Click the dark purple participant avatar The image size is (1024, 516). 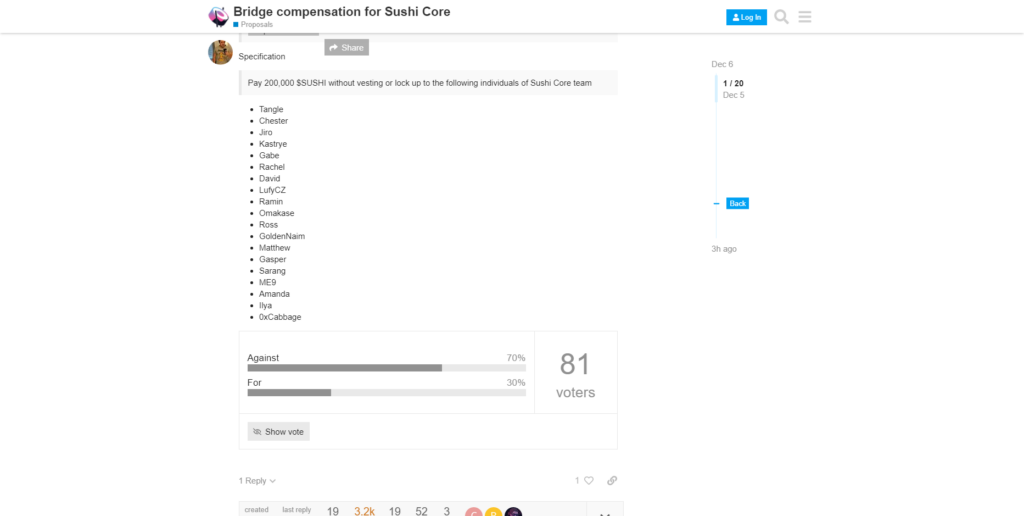(513, 511)
